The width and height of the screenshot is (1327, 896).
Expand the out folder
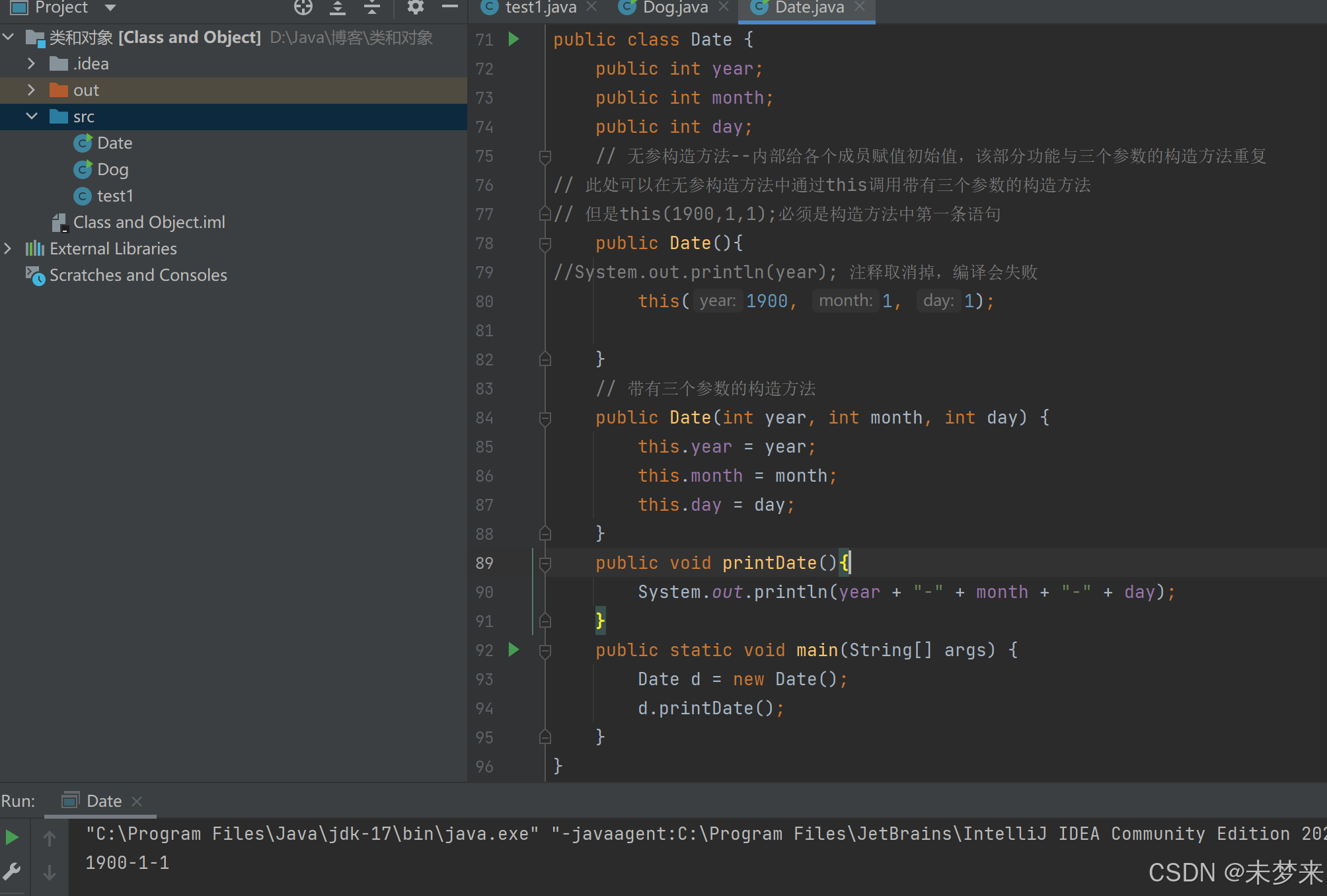tap(31, 90)
